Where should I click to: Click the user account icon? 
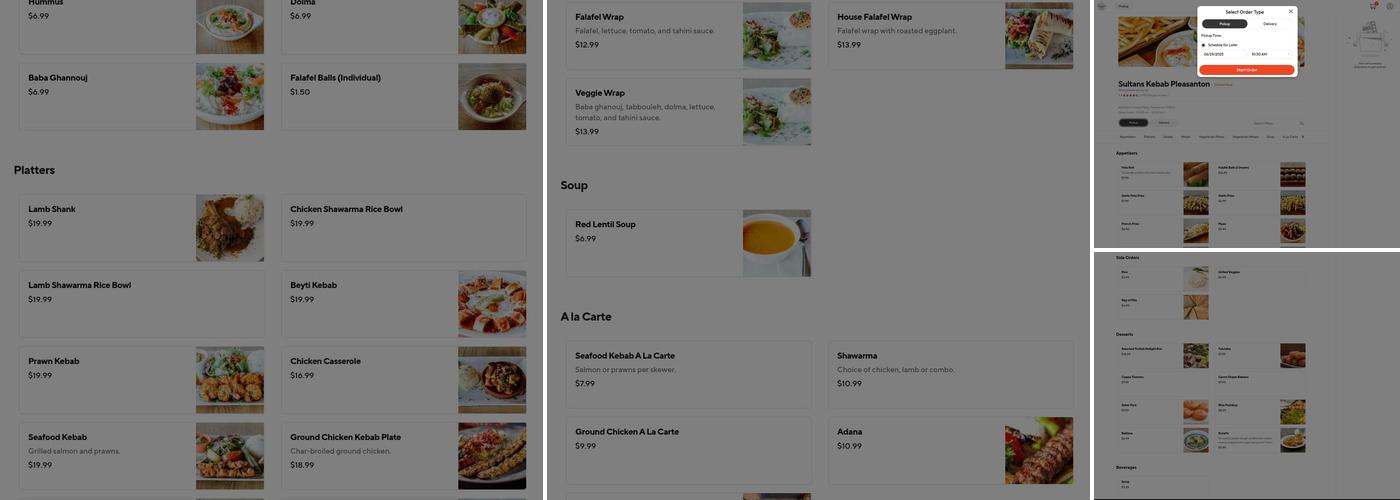click(x=1390, y=6)
